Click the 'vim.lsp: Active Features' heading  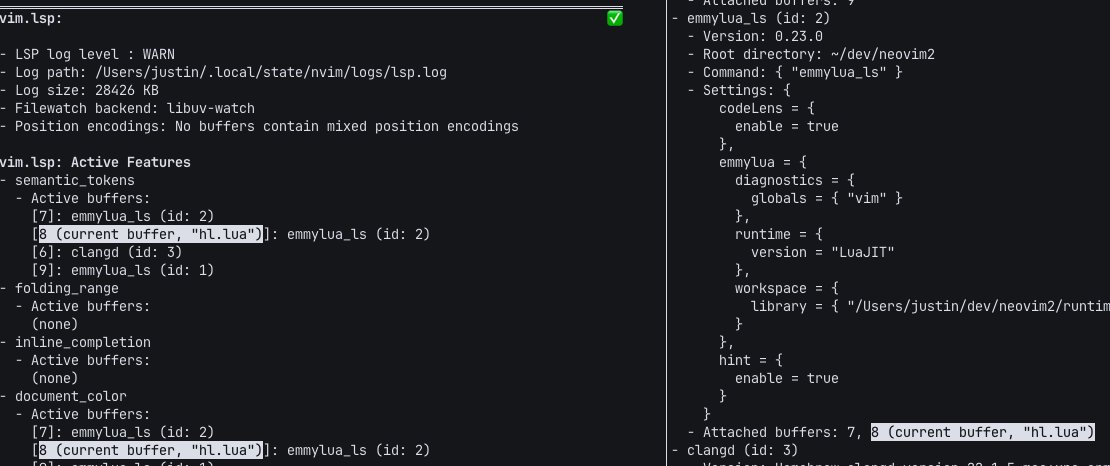tap(95, 162)
